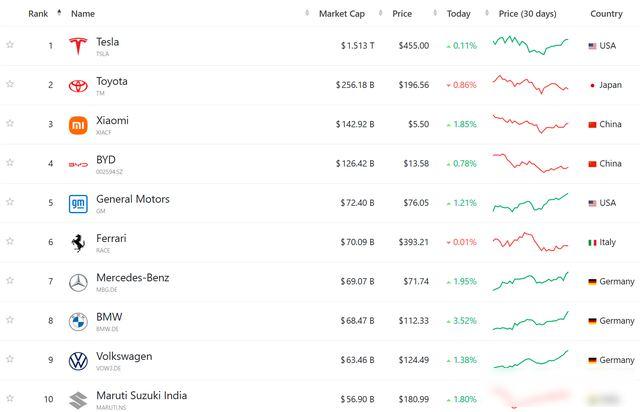The height and width of the screenshot is (412, 640).
Task: Click the Toyota logo icon
Action: coord(78,86)
